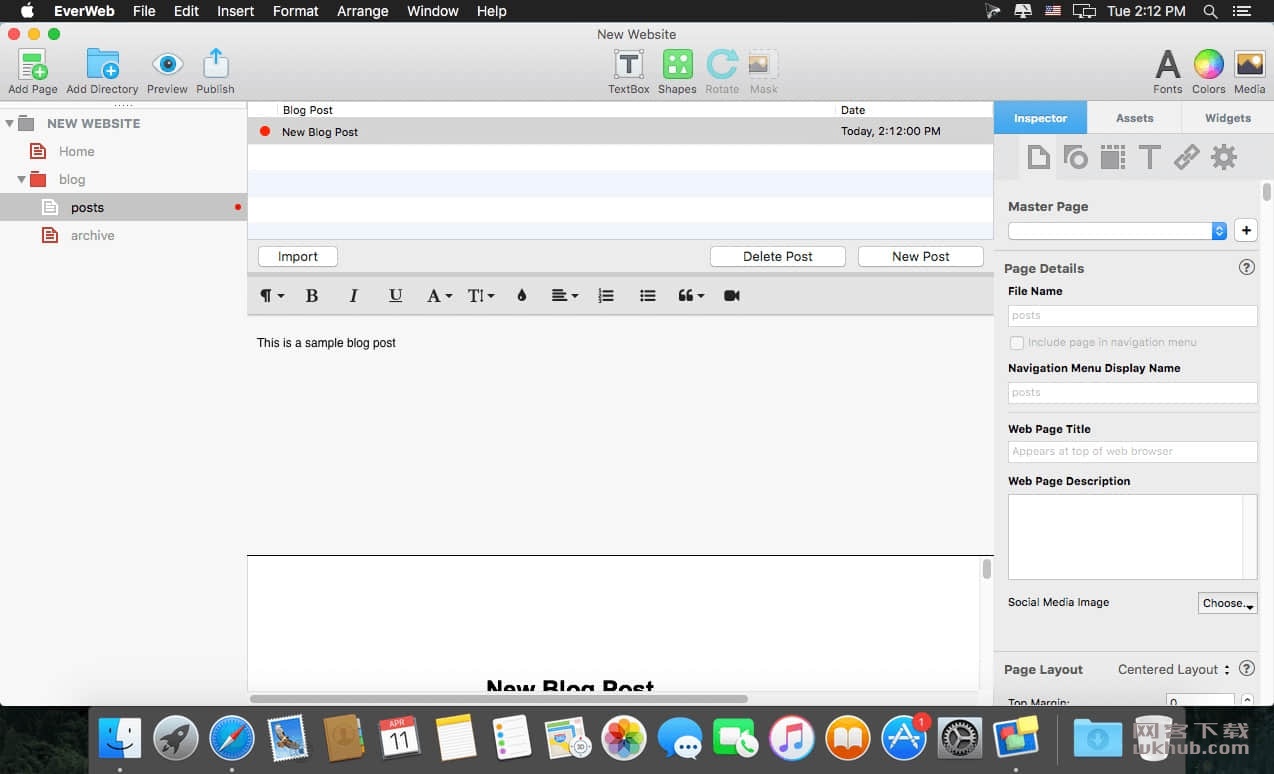Select the archive page in sidebar

tap(92, 236)
